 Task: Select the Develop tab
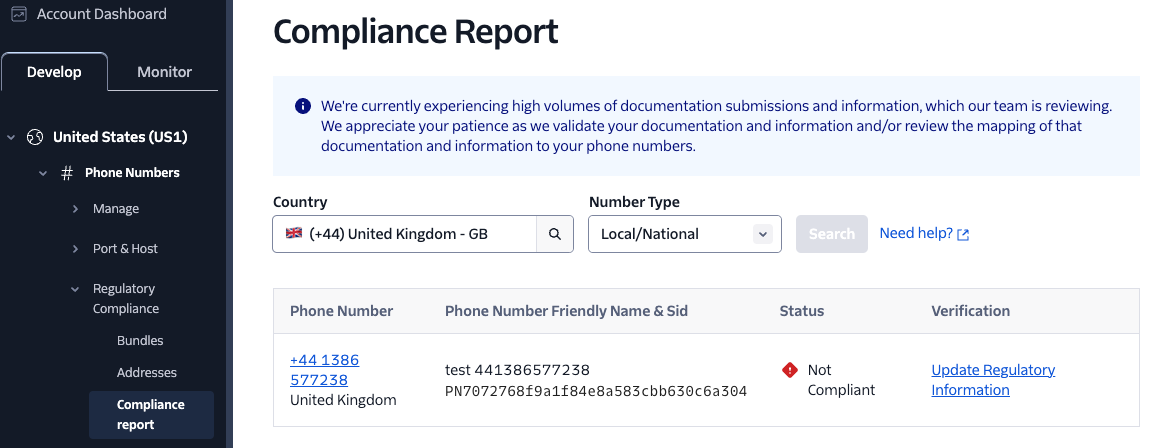[54, 72]
